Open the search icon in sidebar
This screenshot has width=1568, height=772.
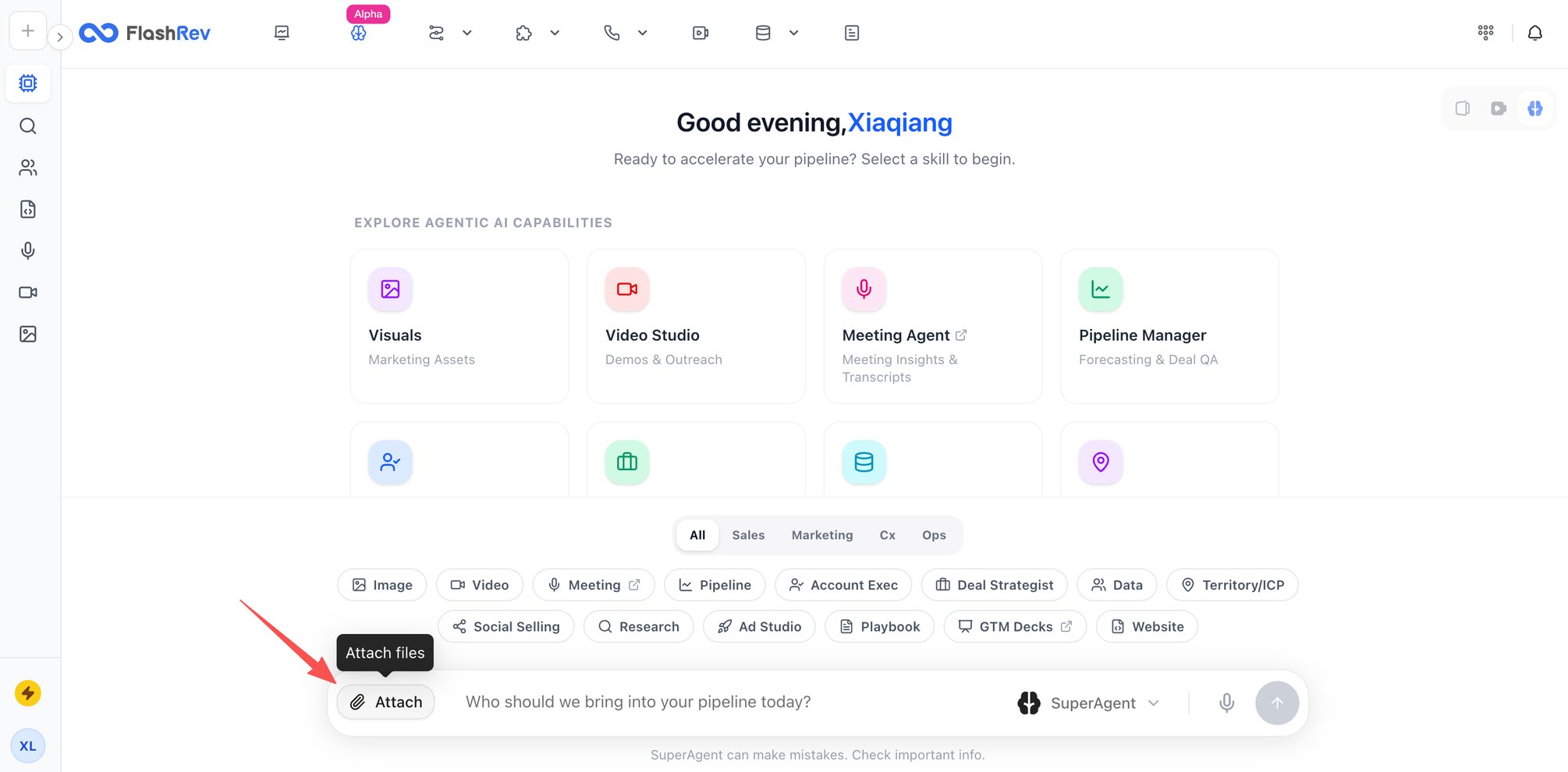pos(28,126)
